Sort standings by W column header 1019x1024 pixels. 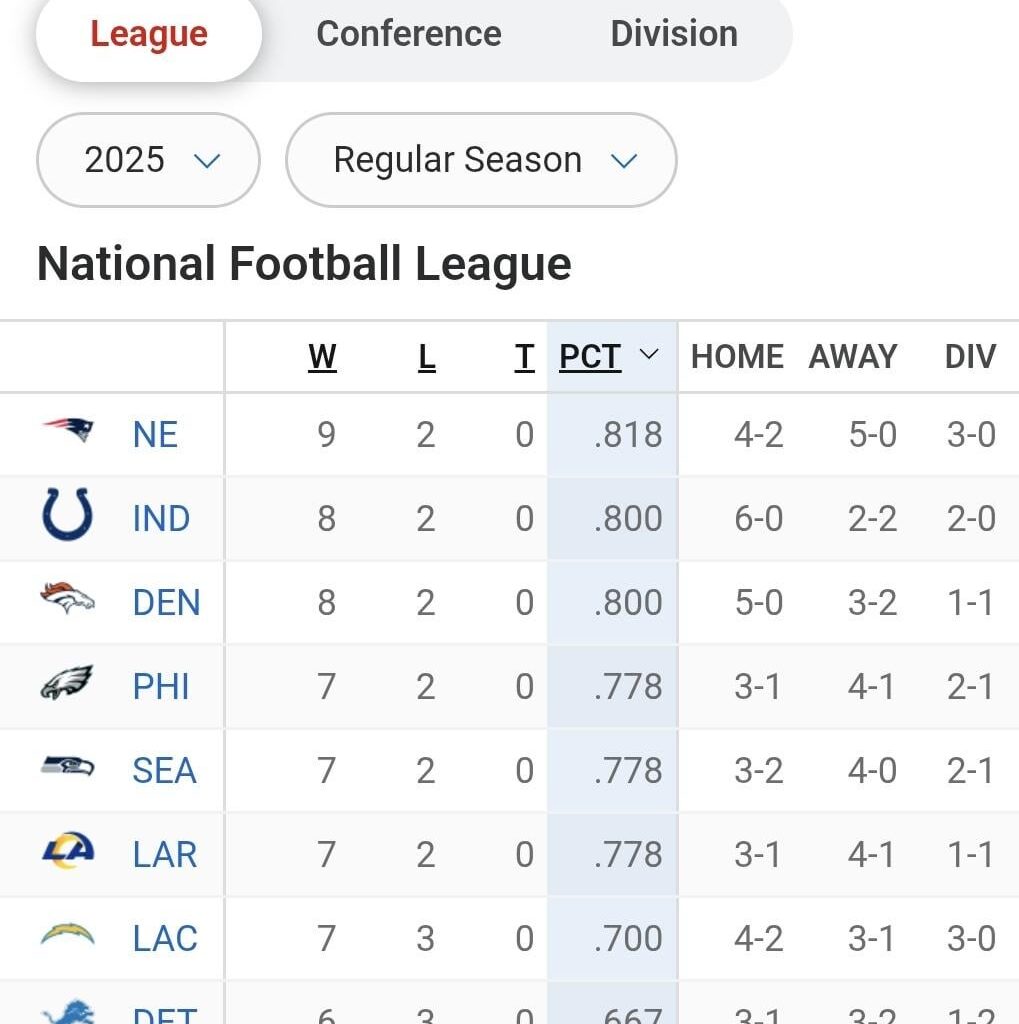(x=322, y=357)
